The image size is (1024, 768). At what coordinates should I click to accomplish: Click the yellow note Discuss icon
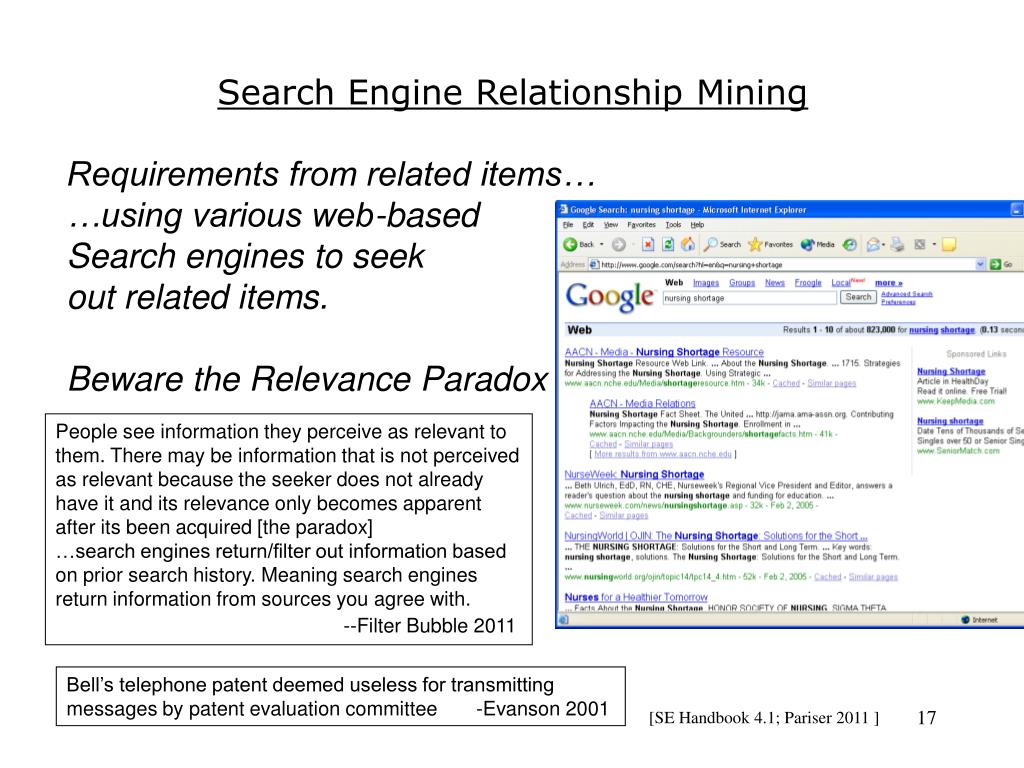click(x=949, y=244)
